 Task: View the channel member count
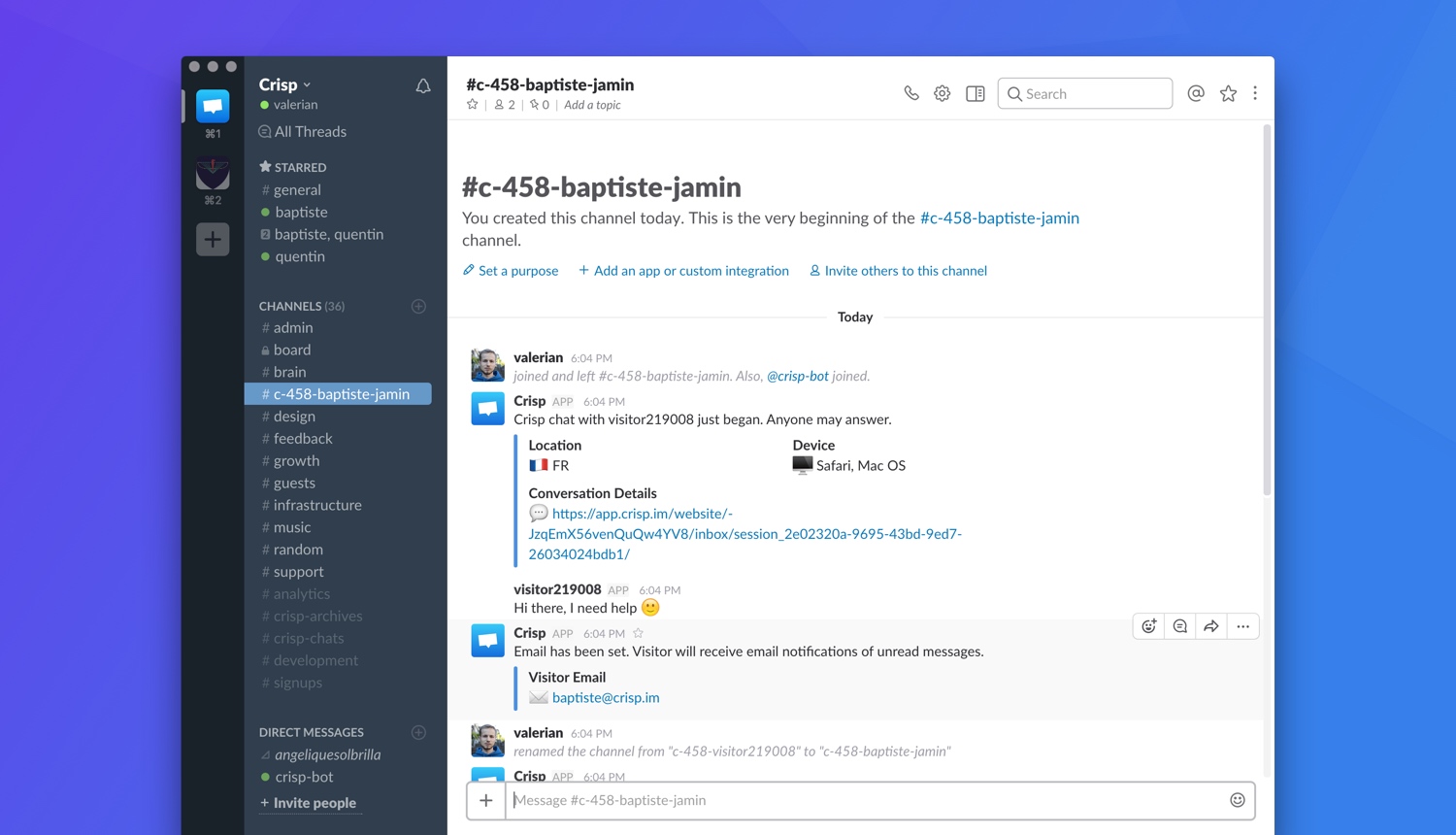[x=505, y=105]
